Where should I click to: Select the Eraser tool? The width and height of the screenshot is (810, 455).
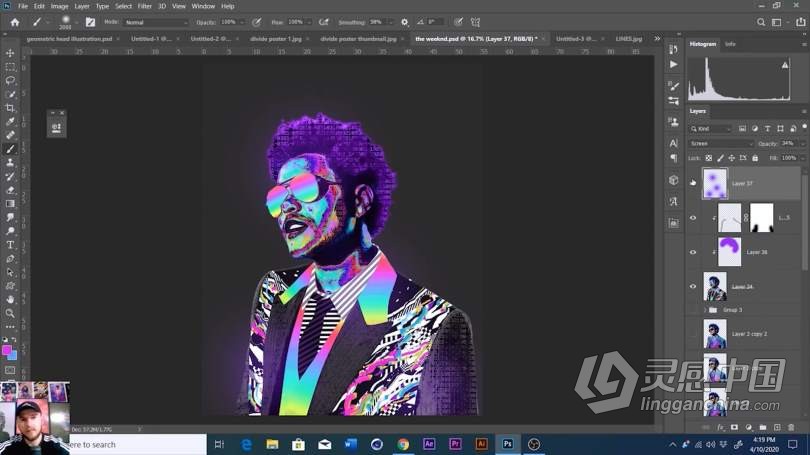[x=10, y=190]
